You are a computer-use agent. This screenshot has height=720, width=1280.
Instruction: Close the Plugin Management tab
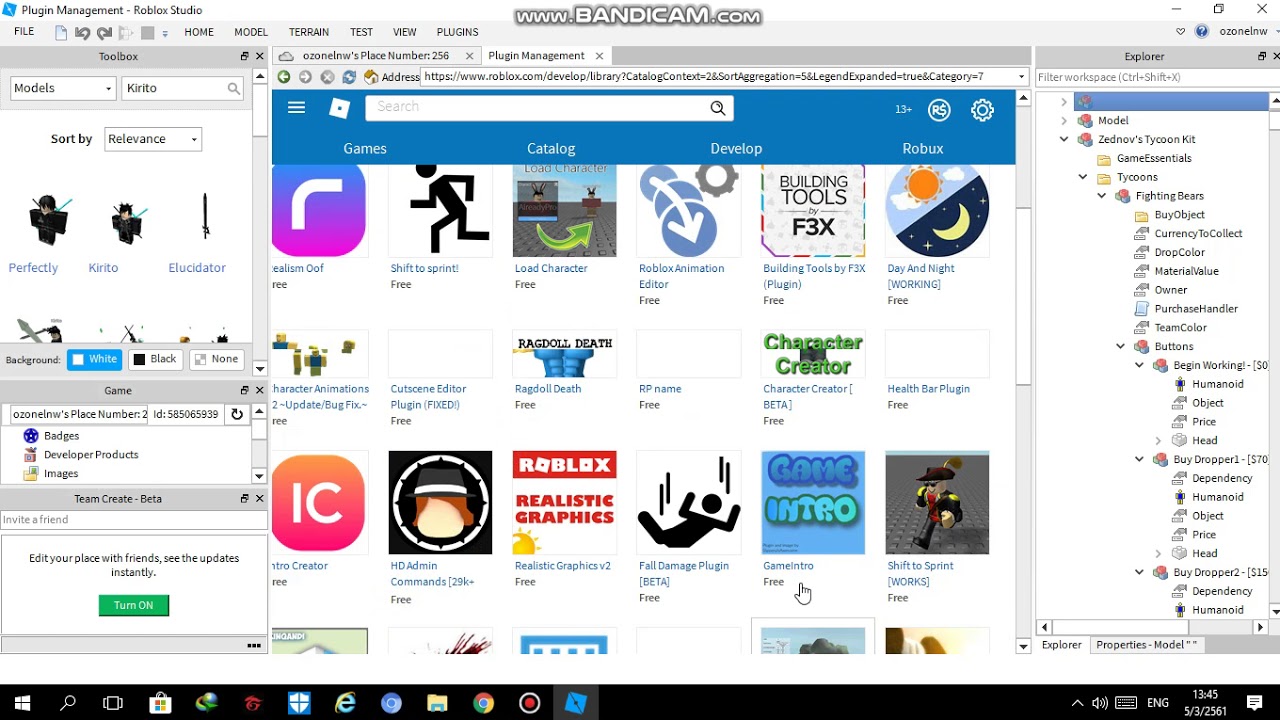coord(599,56)
